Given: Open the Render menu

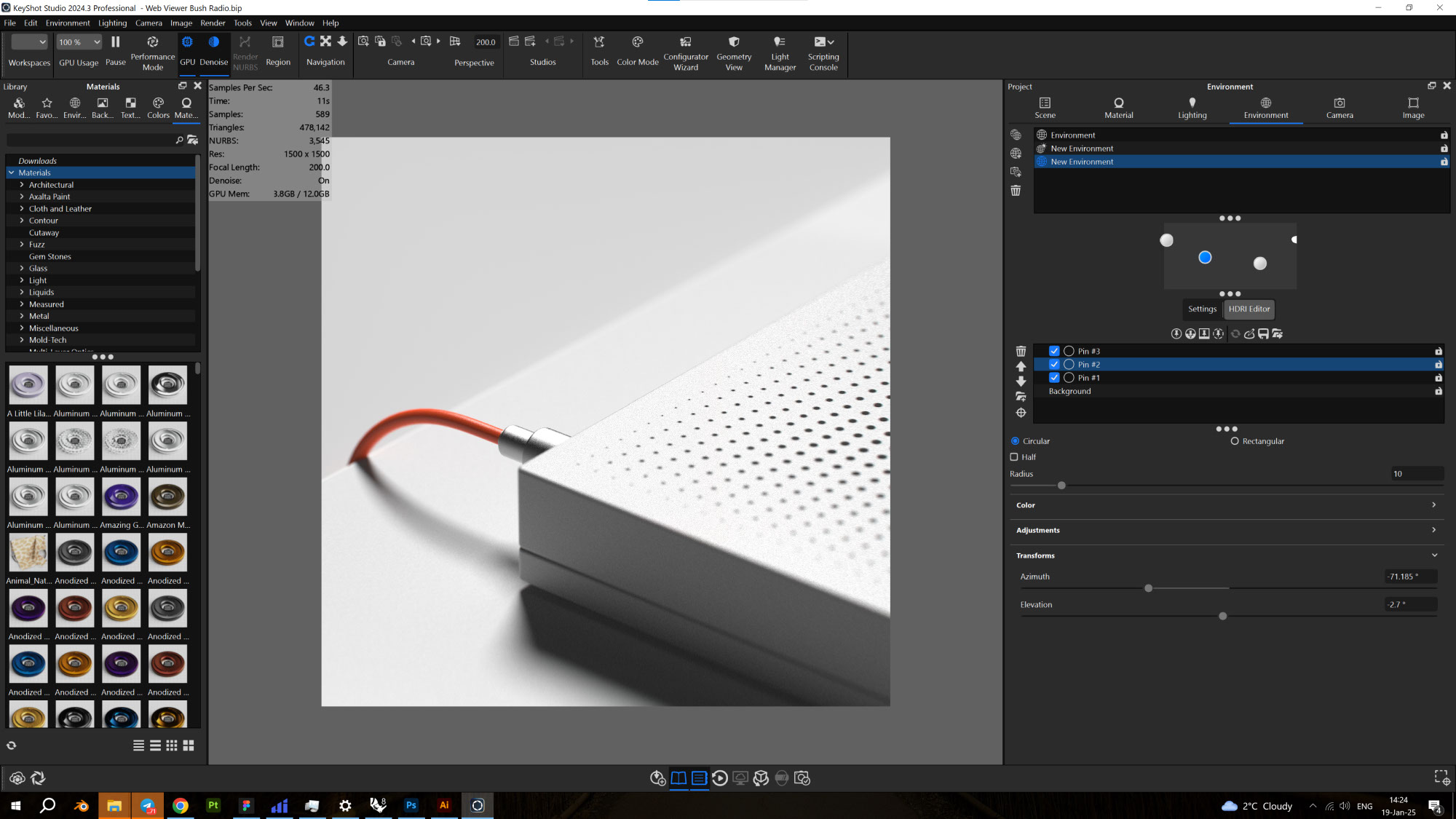Looking at the screenshot, I should 213,23.
